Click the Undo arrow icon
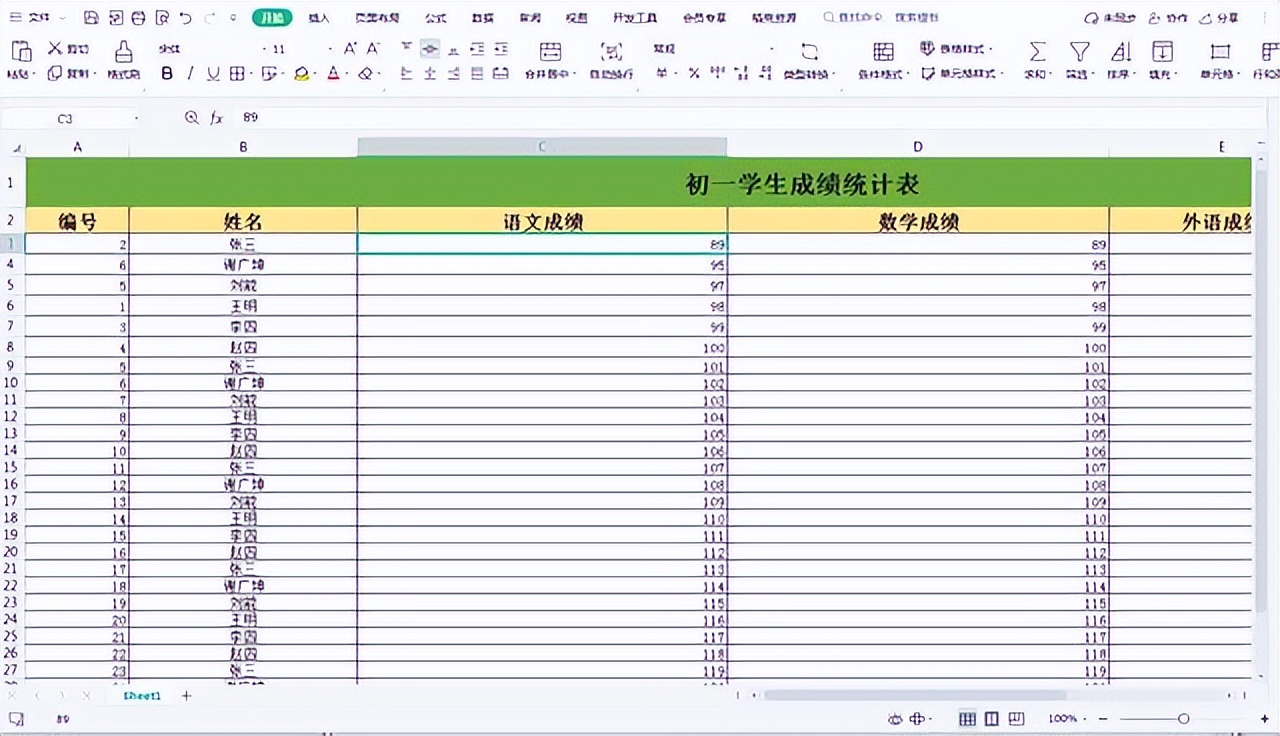 186,18
